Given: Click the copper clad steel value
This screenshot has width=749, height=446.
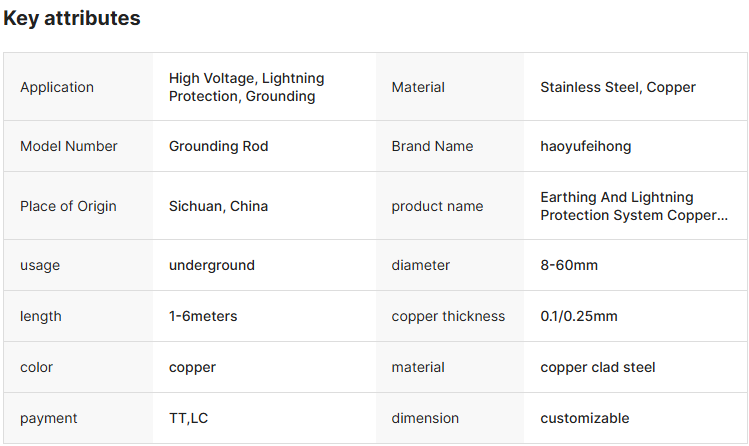Looking at the screenshot, I should coord(598,367).
